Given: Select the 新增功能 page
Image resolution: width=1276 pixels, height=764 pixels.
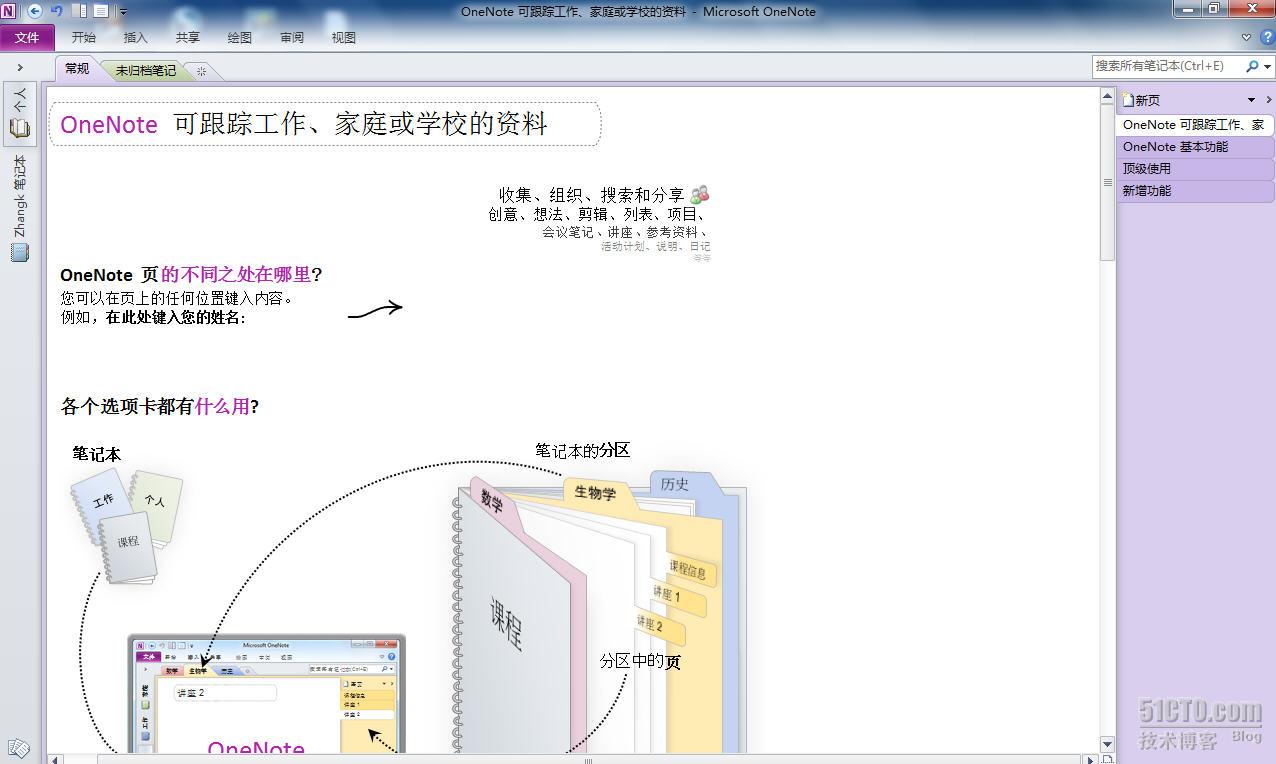Looking at the screenshot, I should pos(1195,191).
